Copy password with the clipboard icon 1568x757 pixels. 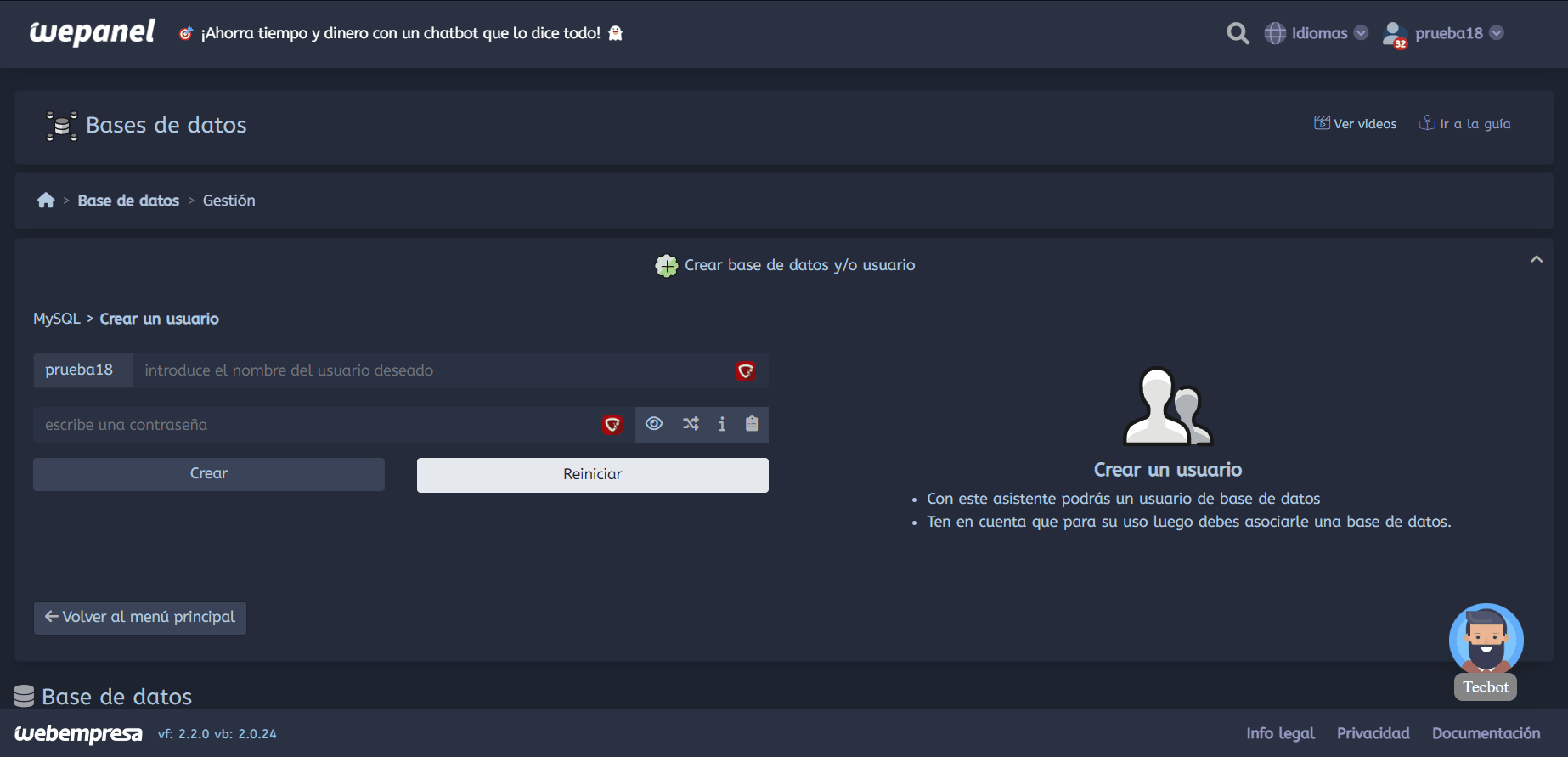[x=752, y=424]
